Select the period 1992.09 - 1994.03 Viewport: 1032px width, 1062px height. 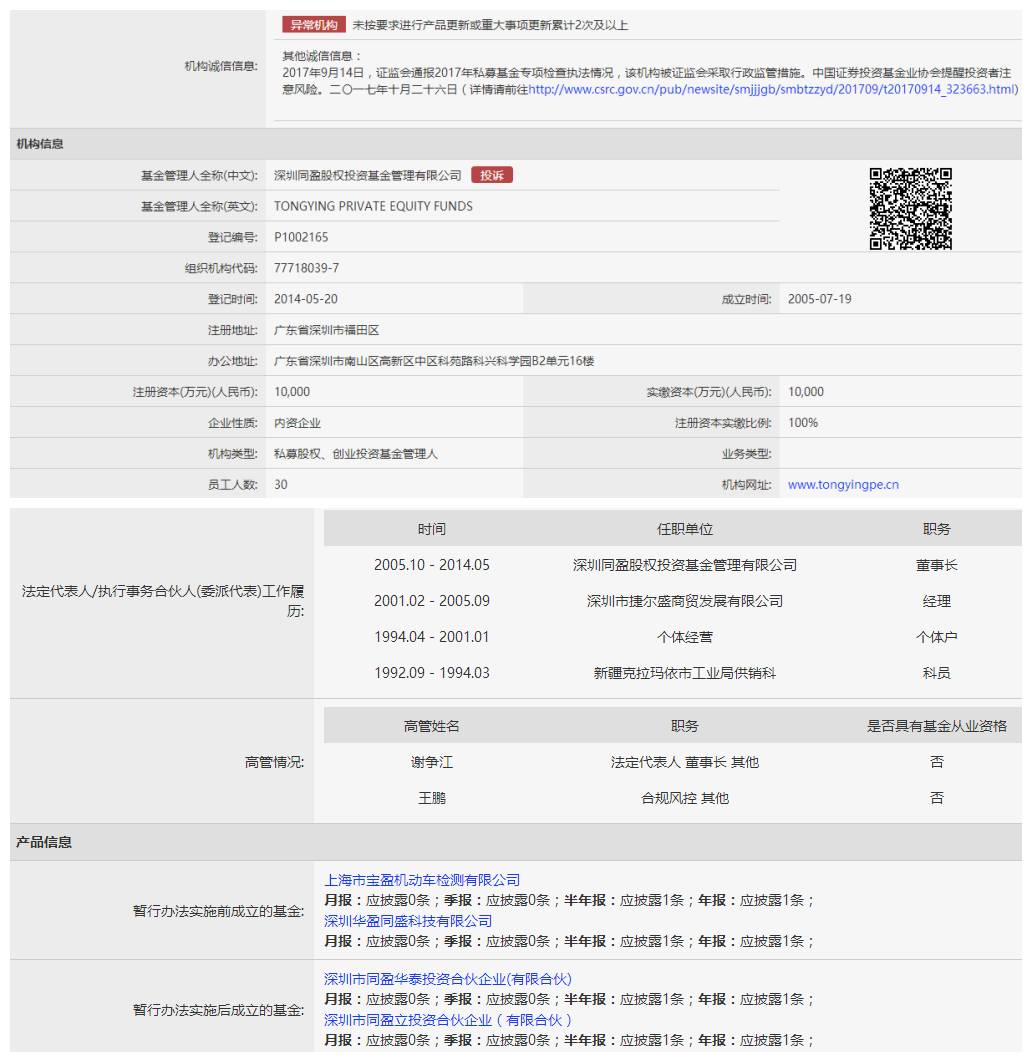431,673
